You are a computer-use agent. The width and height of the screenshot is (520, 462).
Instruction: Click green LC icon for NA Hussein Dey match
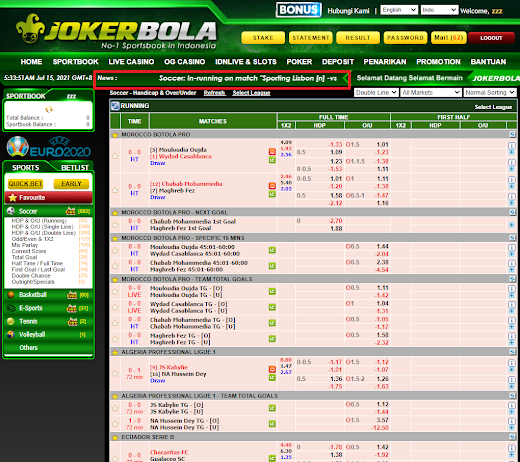[272, 377]
